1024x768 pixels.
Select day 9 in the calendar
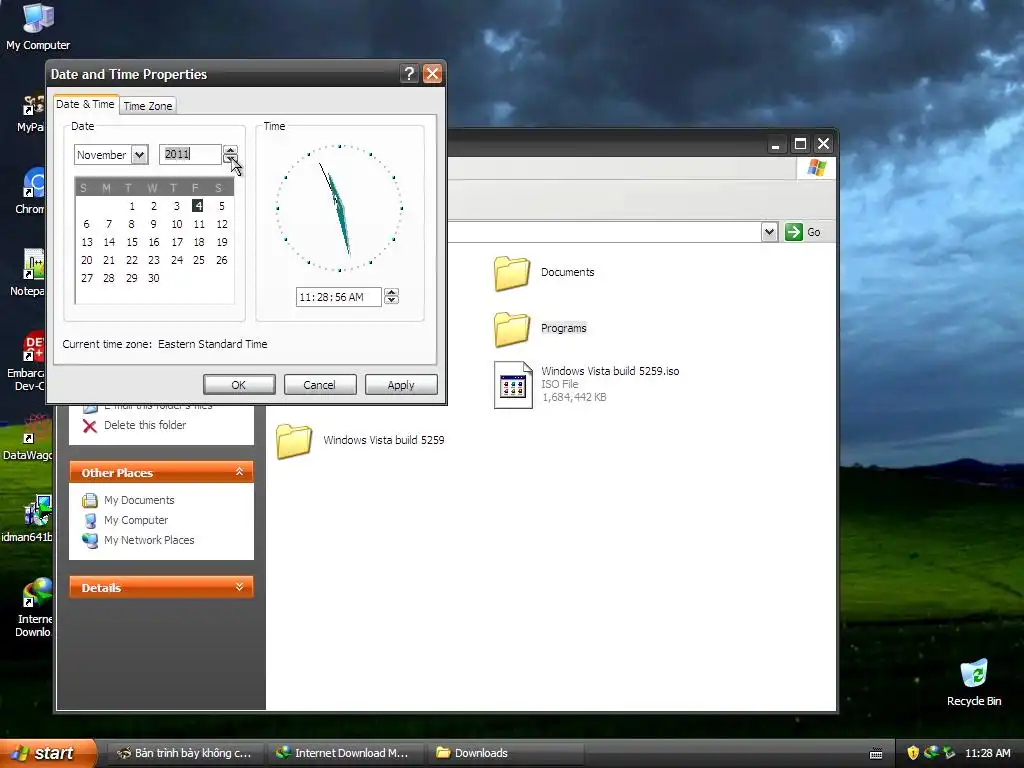click(x=153, y=224)
